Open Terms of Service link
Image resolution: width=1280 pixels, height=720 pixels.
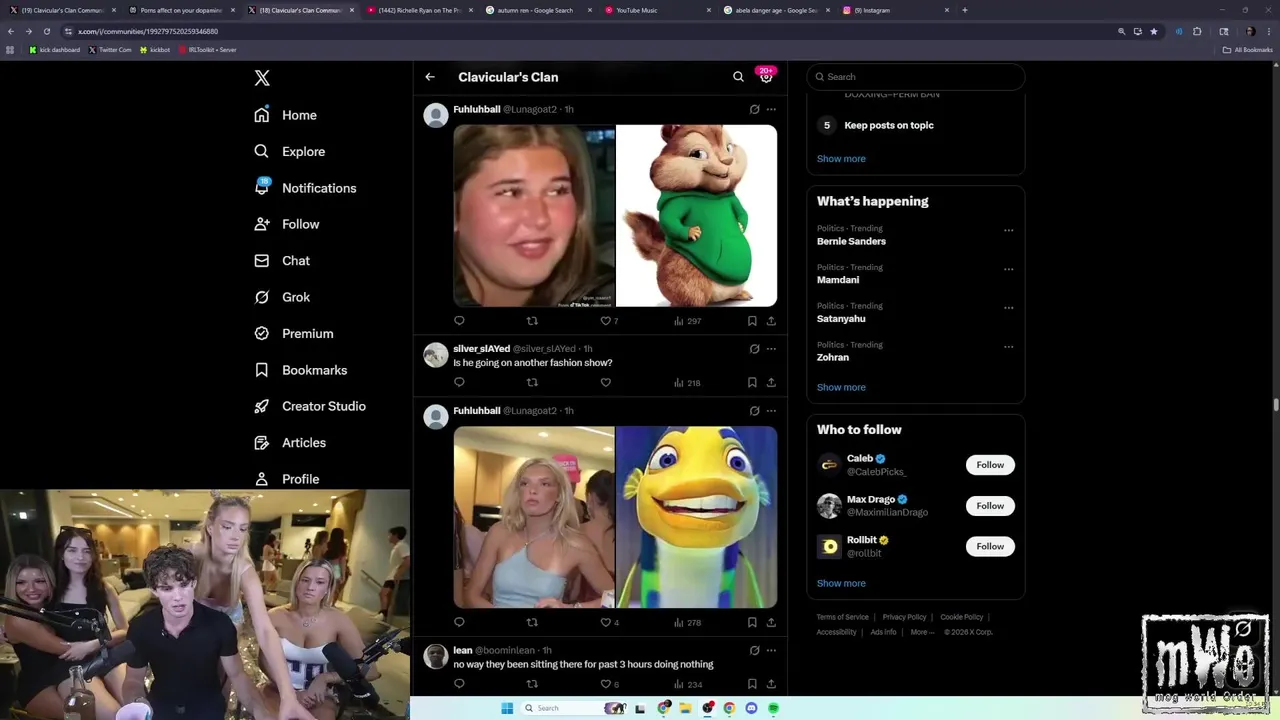(842, 617)
